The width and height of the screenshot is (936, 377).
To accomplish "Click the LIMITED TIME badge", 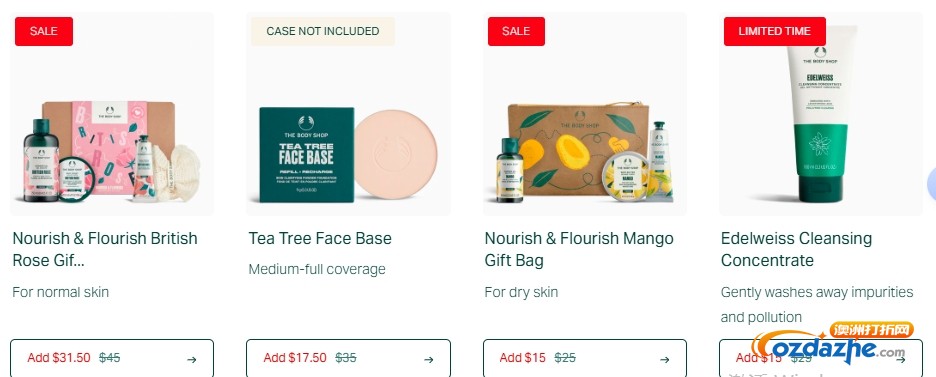I will 775,32.
